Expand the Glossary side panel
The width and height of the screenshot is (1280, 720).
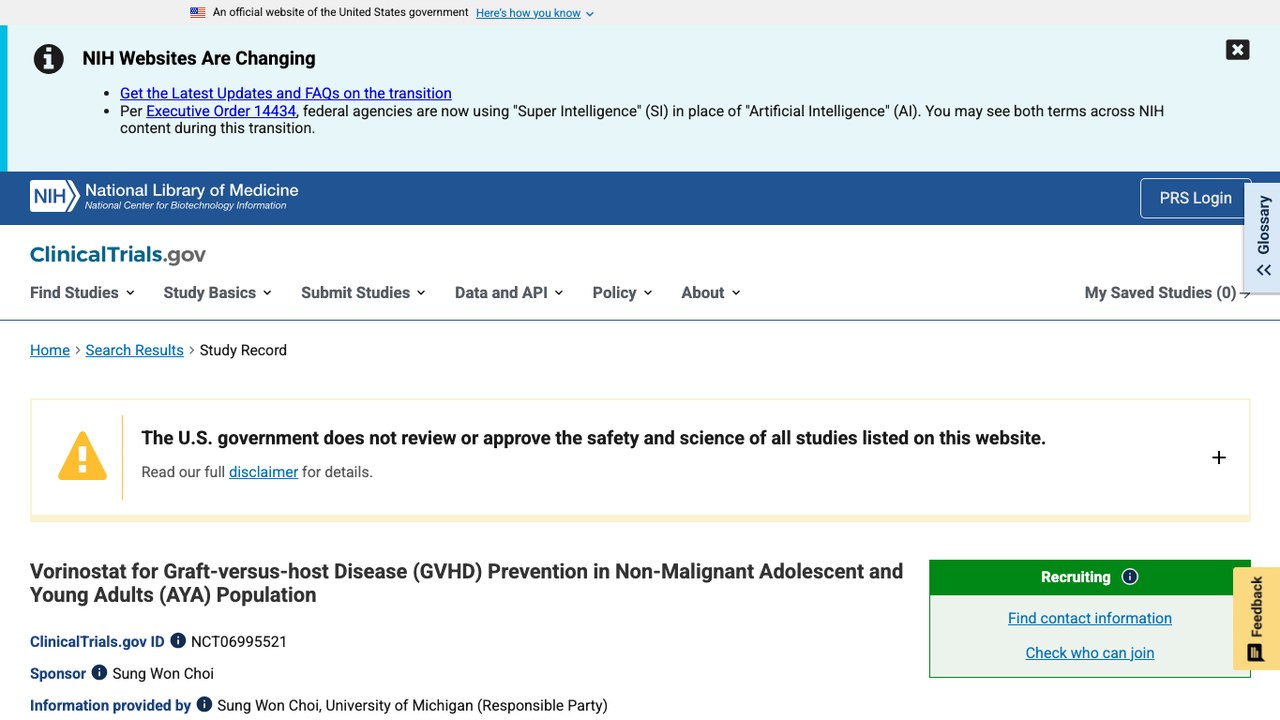click(1263, 237)
